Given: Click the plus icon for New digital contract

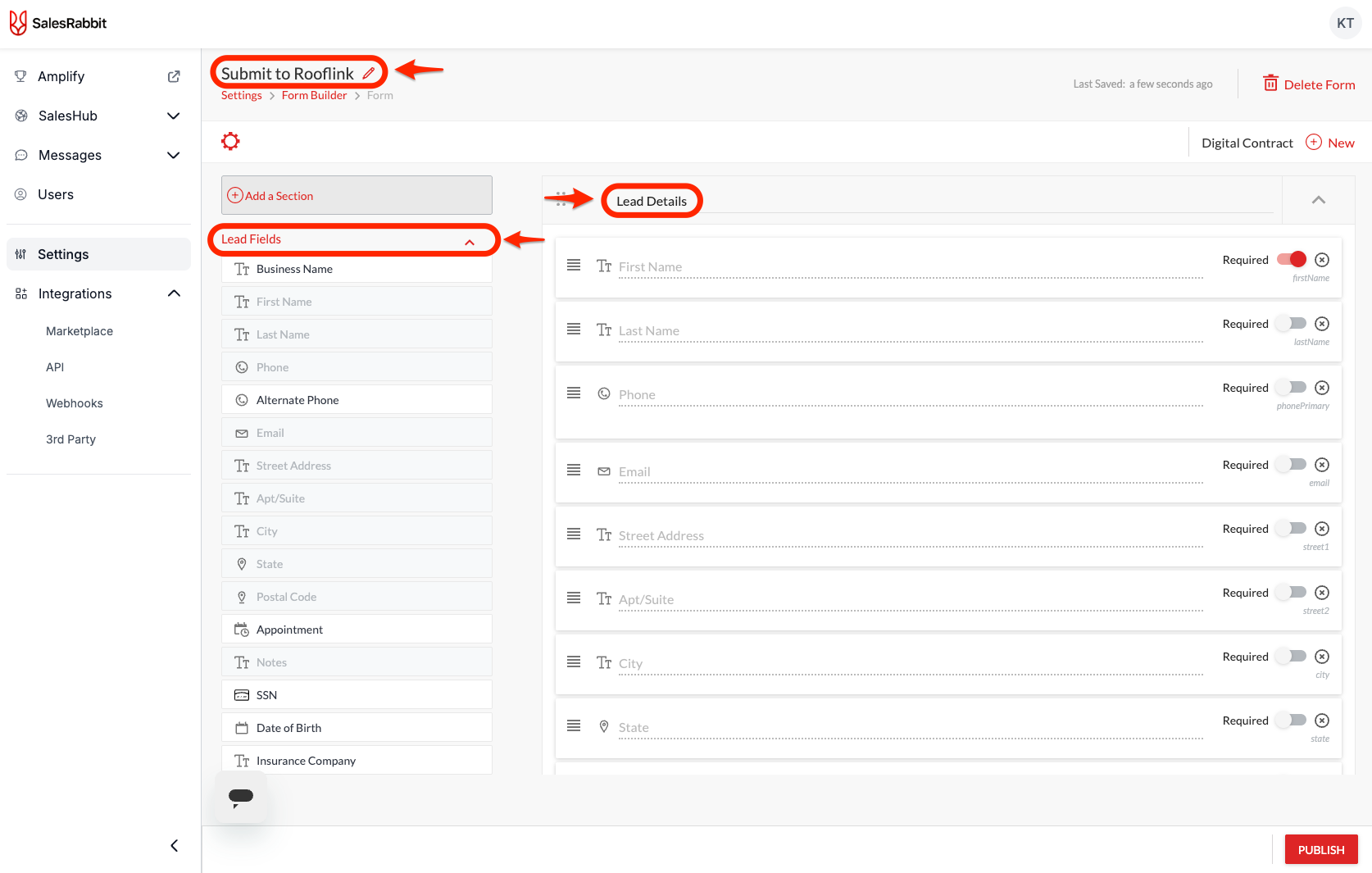Looking at the screenshot, I should coord(1314,143).
